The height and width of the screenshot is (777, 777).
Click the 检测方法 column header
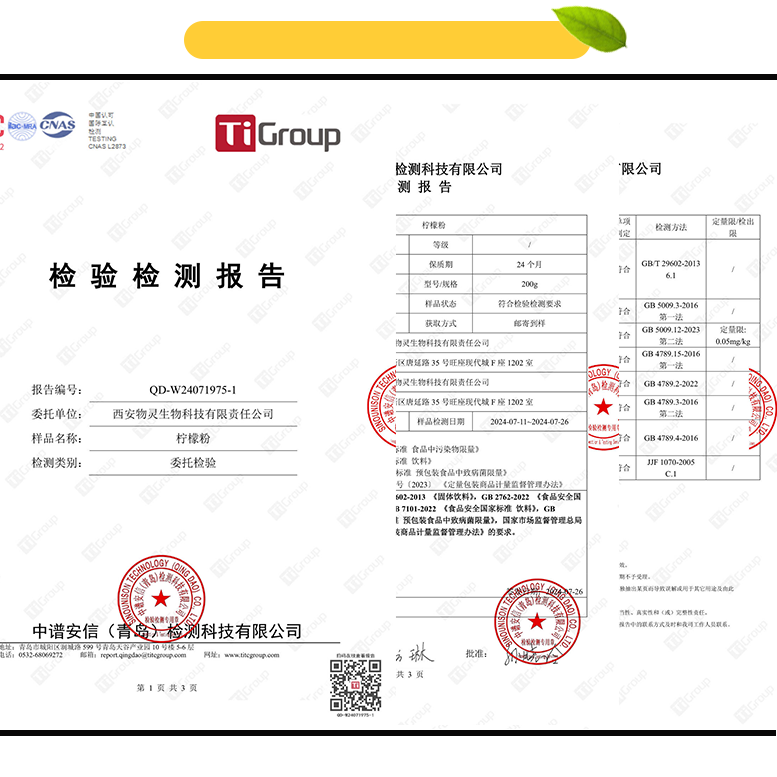[671, 227]
